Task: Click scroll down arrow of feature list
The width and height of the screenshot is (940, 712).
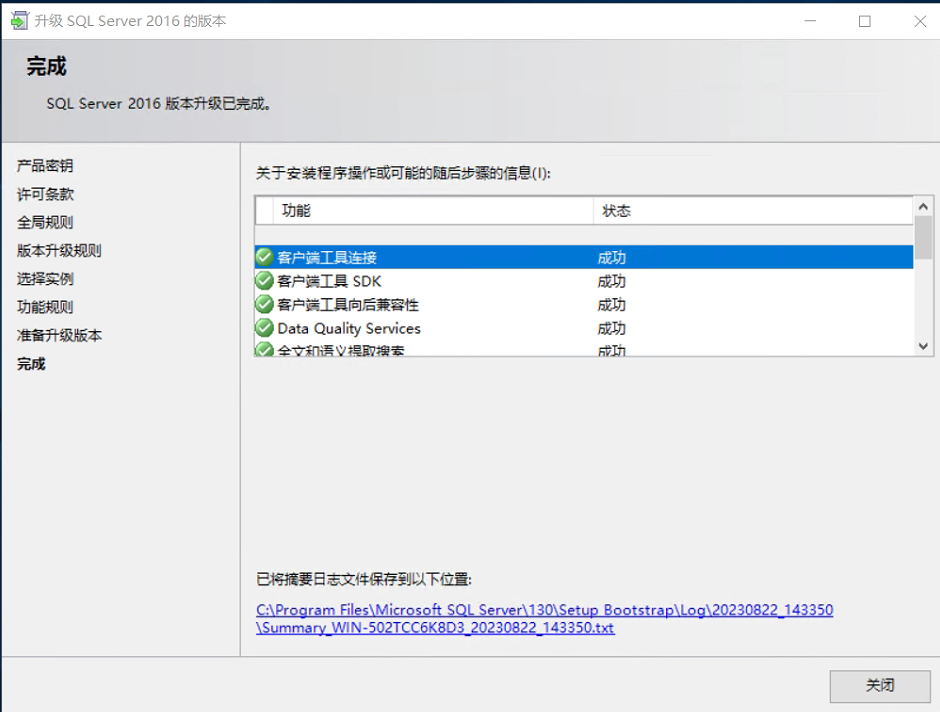Action: (923, 346)
